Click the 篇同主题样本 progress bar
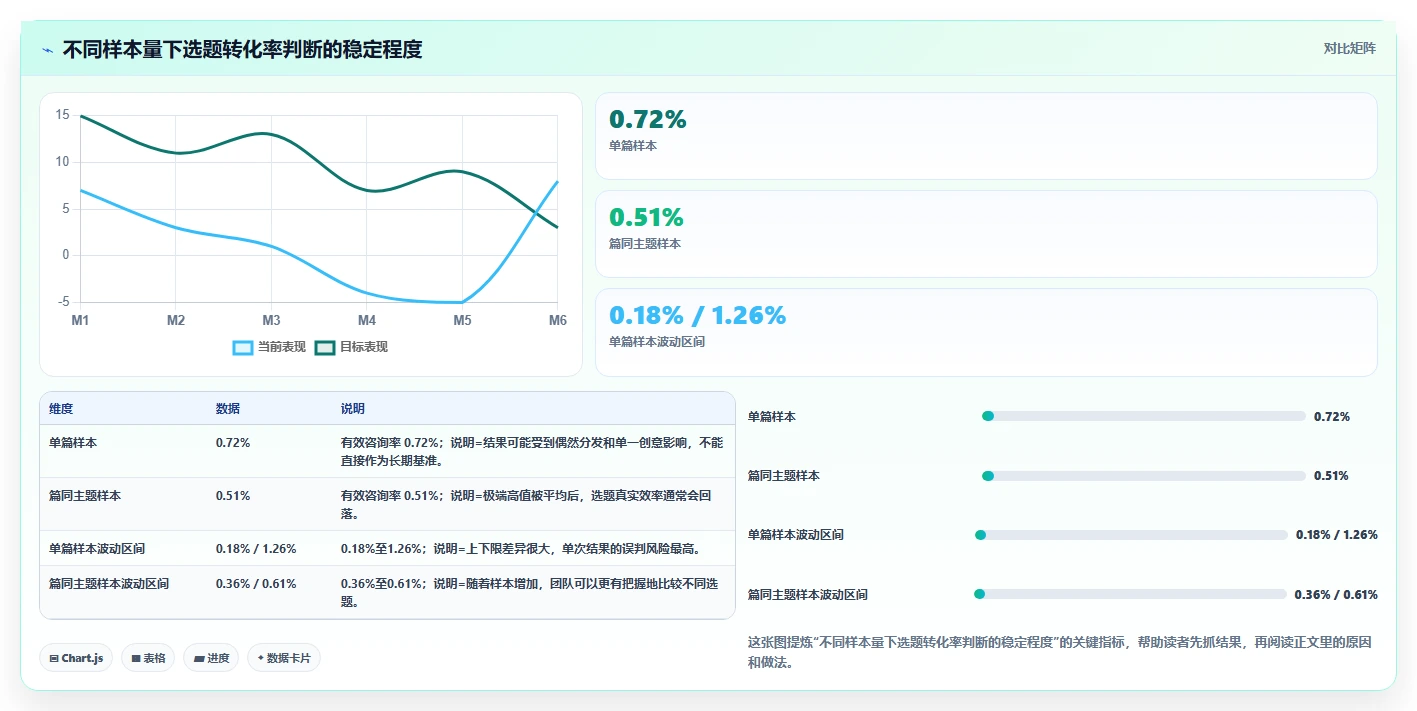The width and height of the screenshot is (1417, 711). pos(1144,476)
